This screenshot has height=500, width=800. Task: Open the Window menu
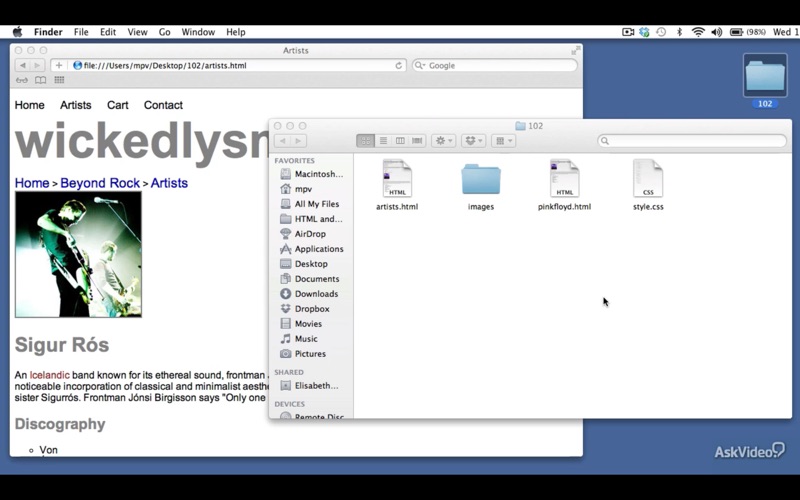198,32
